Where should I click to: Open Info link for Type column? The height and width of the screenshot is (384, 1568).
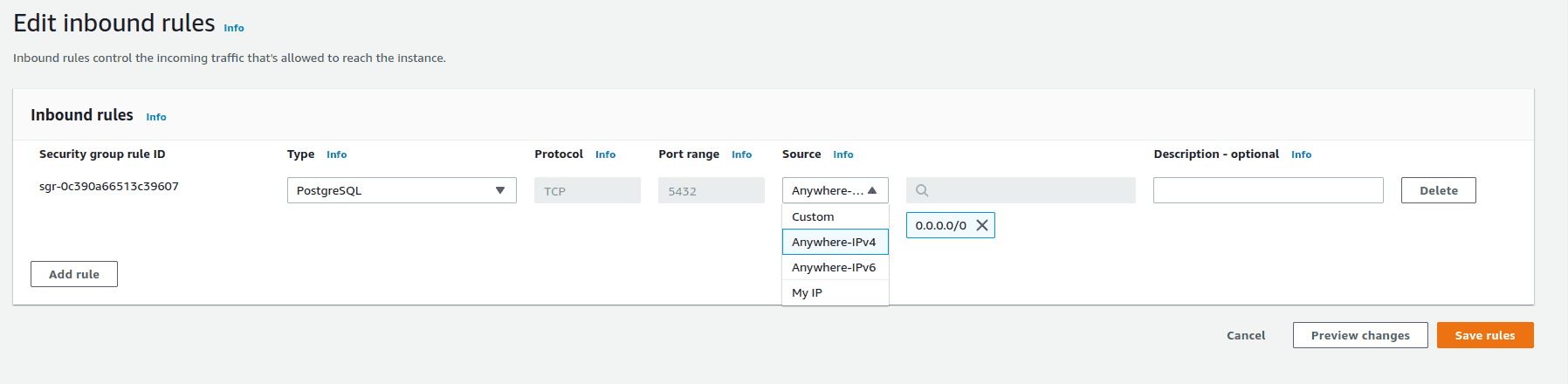click(336, 154)
